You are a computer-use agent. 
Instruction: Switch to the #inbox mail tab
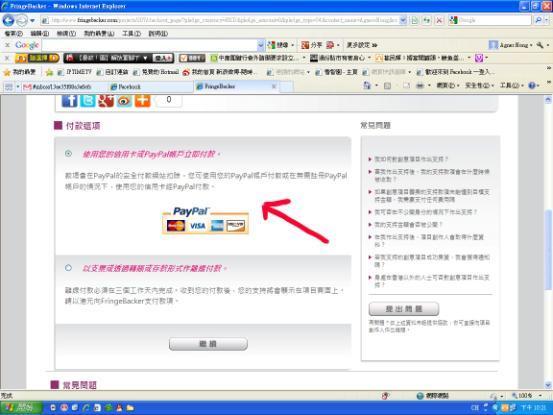63,87
